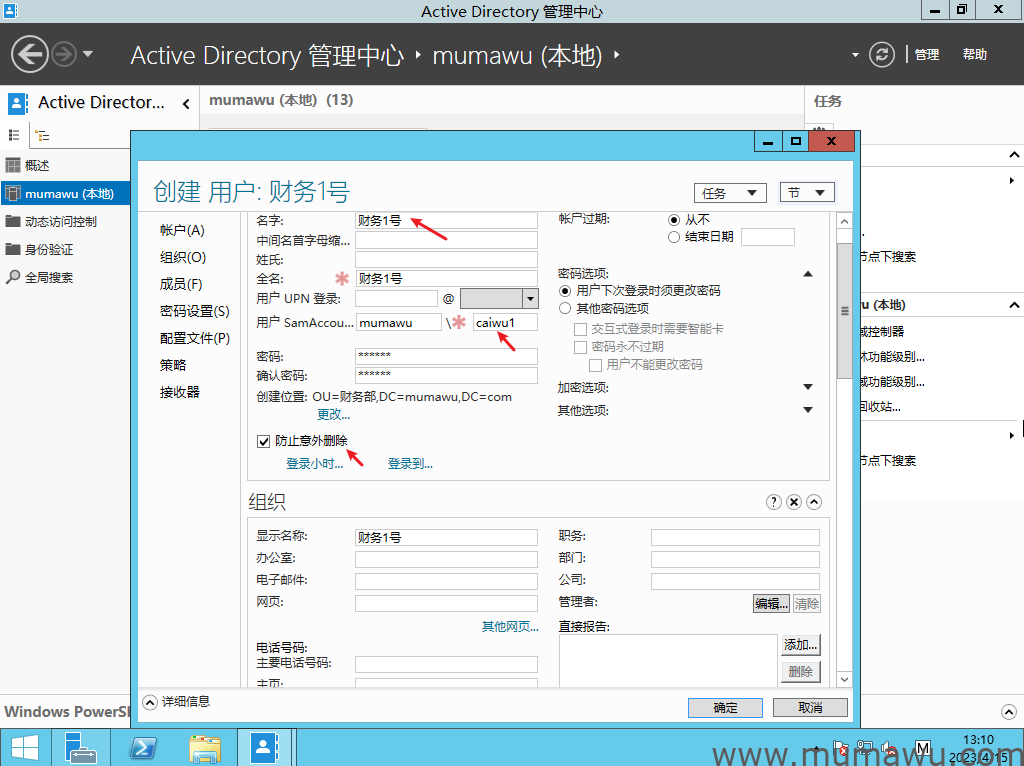Expand the 其他选项 section
Viewport: 1024px width, 766px height.
click(808, 410)
